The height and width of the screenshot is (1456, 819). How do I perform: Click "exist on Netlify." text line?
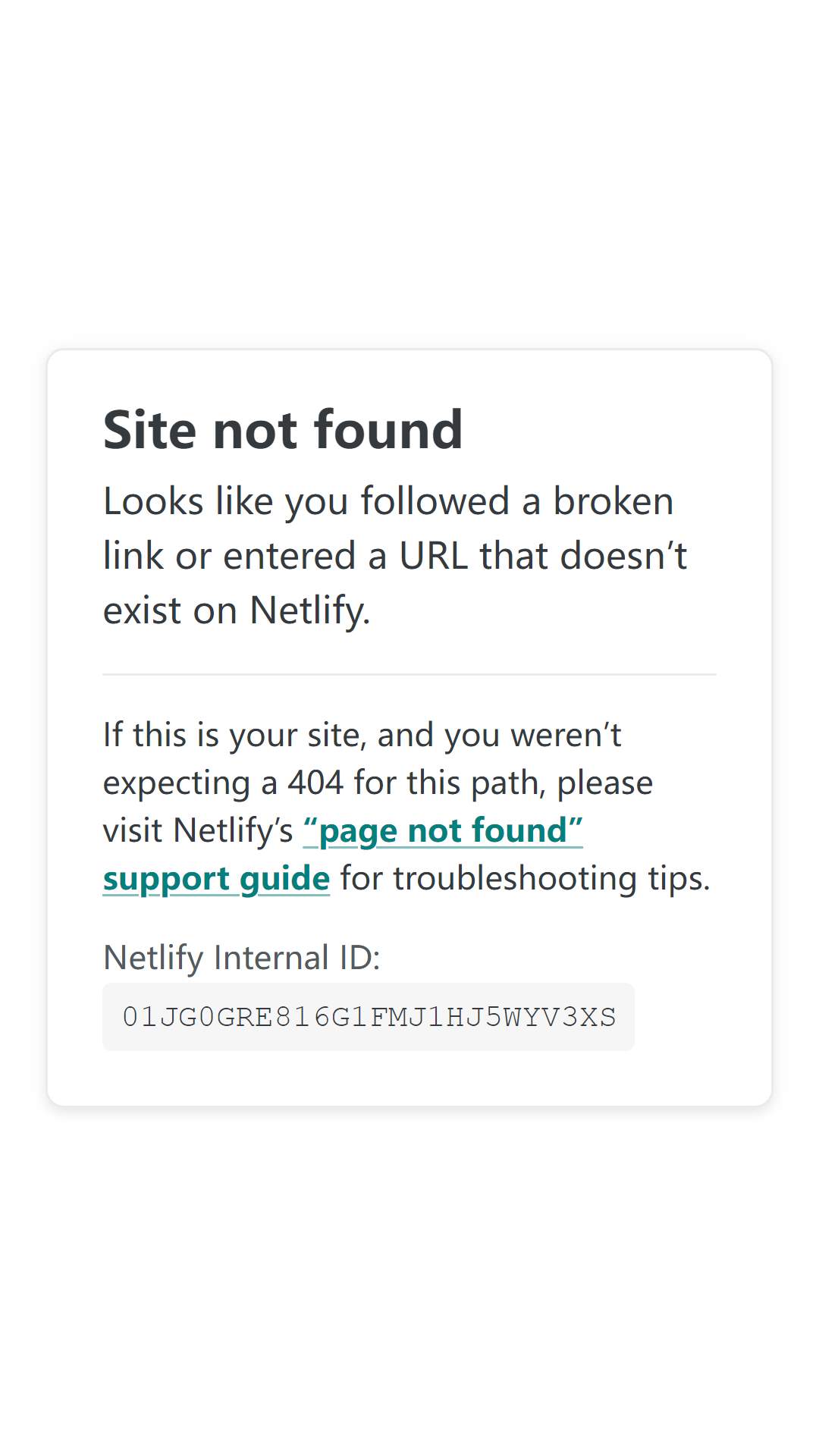237,610
